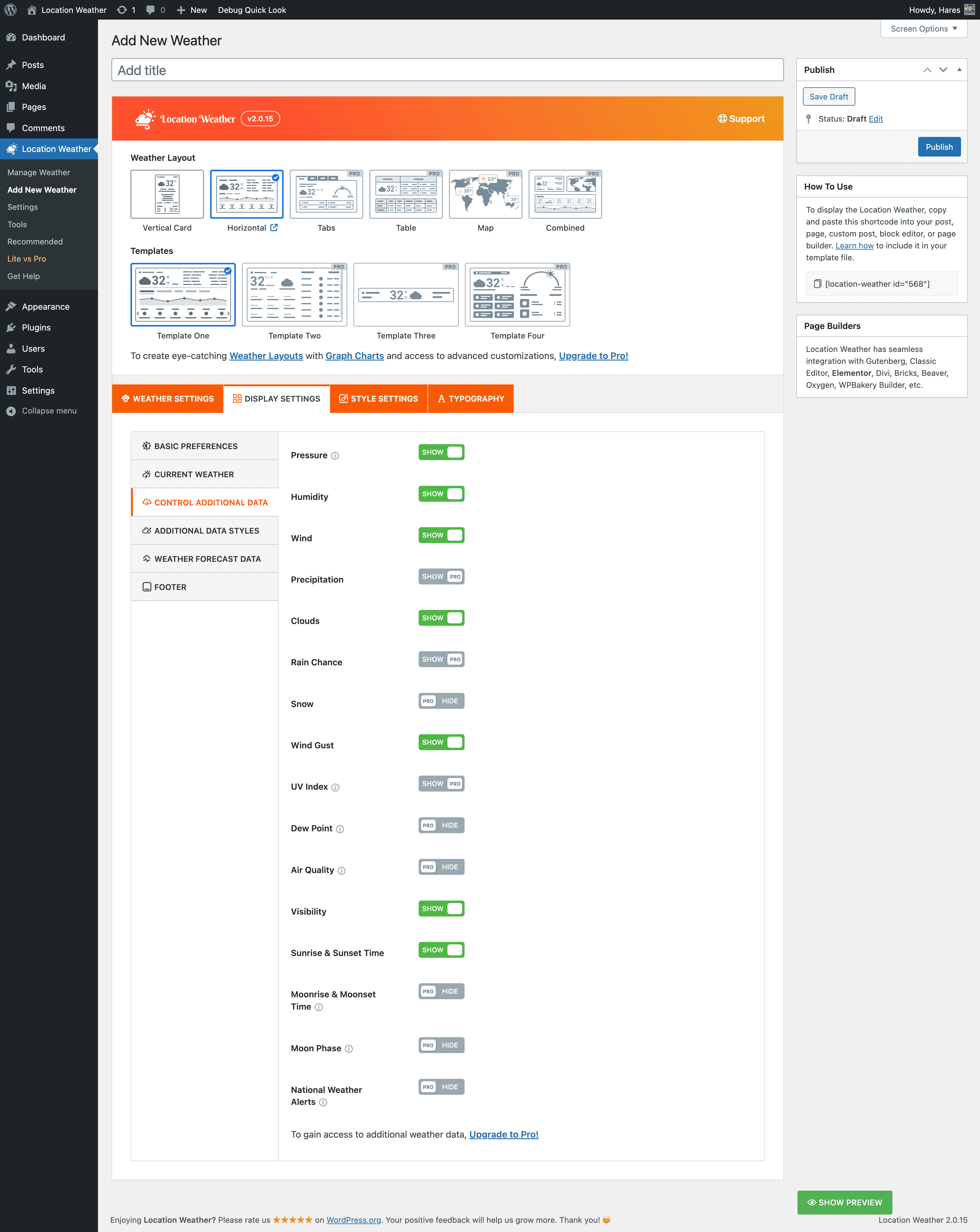Click the Add title input field

coord(447,70)
